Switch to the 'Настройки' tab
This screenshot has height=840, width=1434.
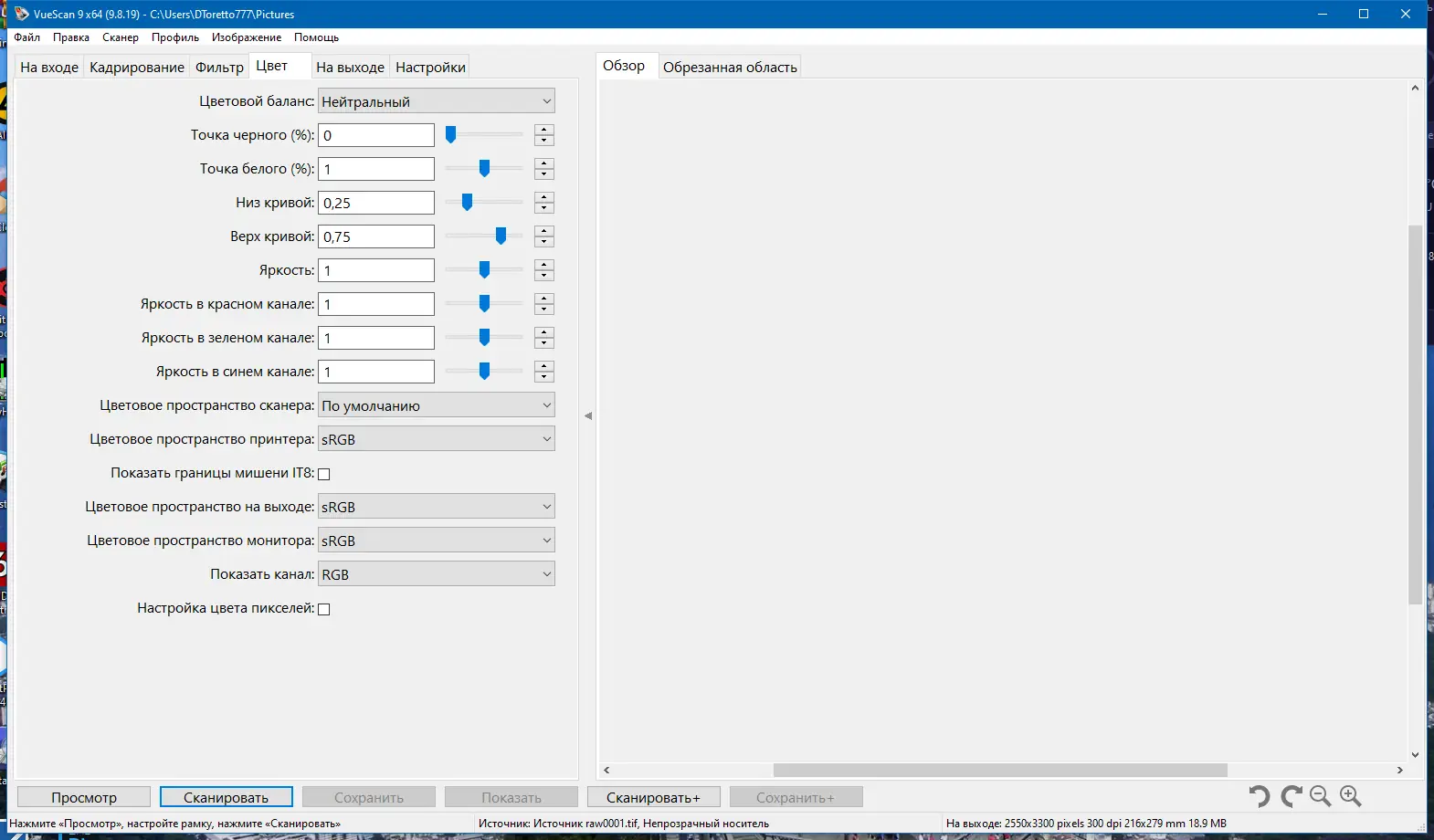click(430, 67)
